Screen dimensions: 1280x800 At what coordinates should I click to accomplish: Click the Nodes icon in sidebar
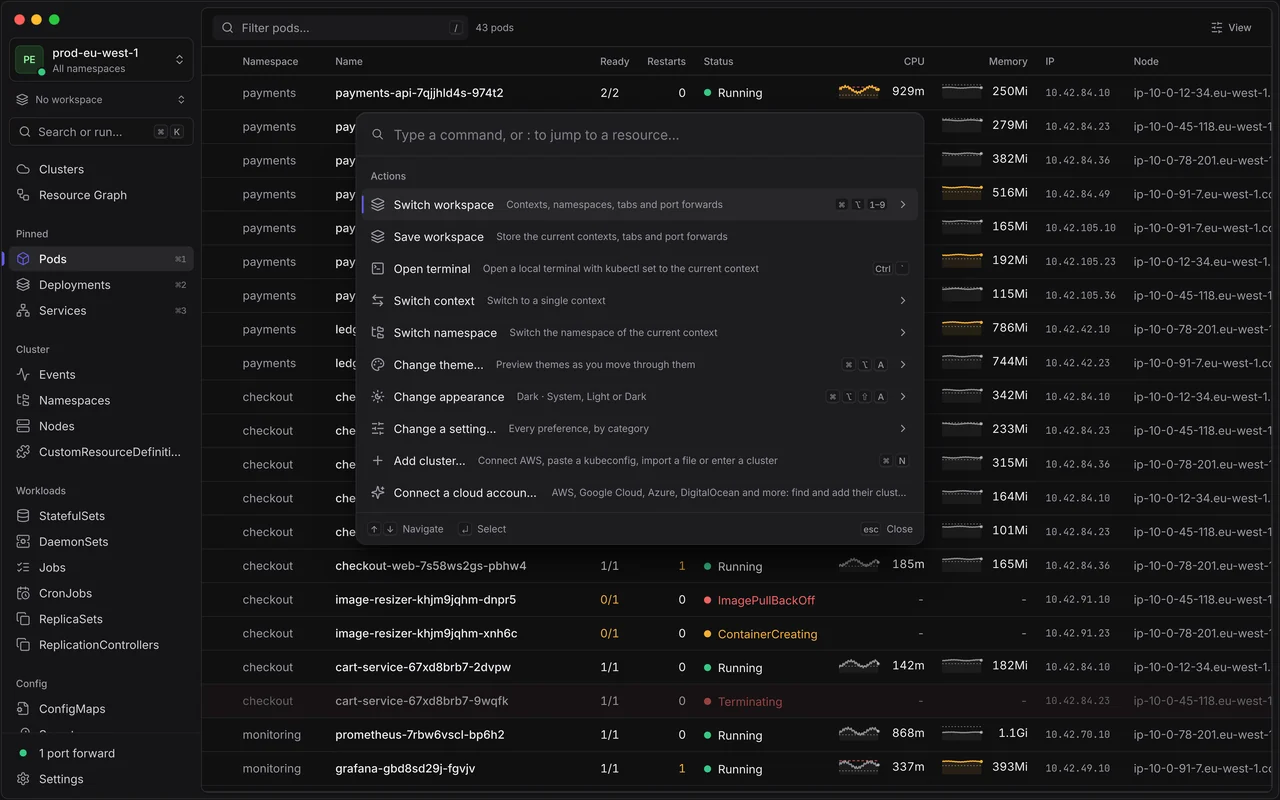point(23,426)
